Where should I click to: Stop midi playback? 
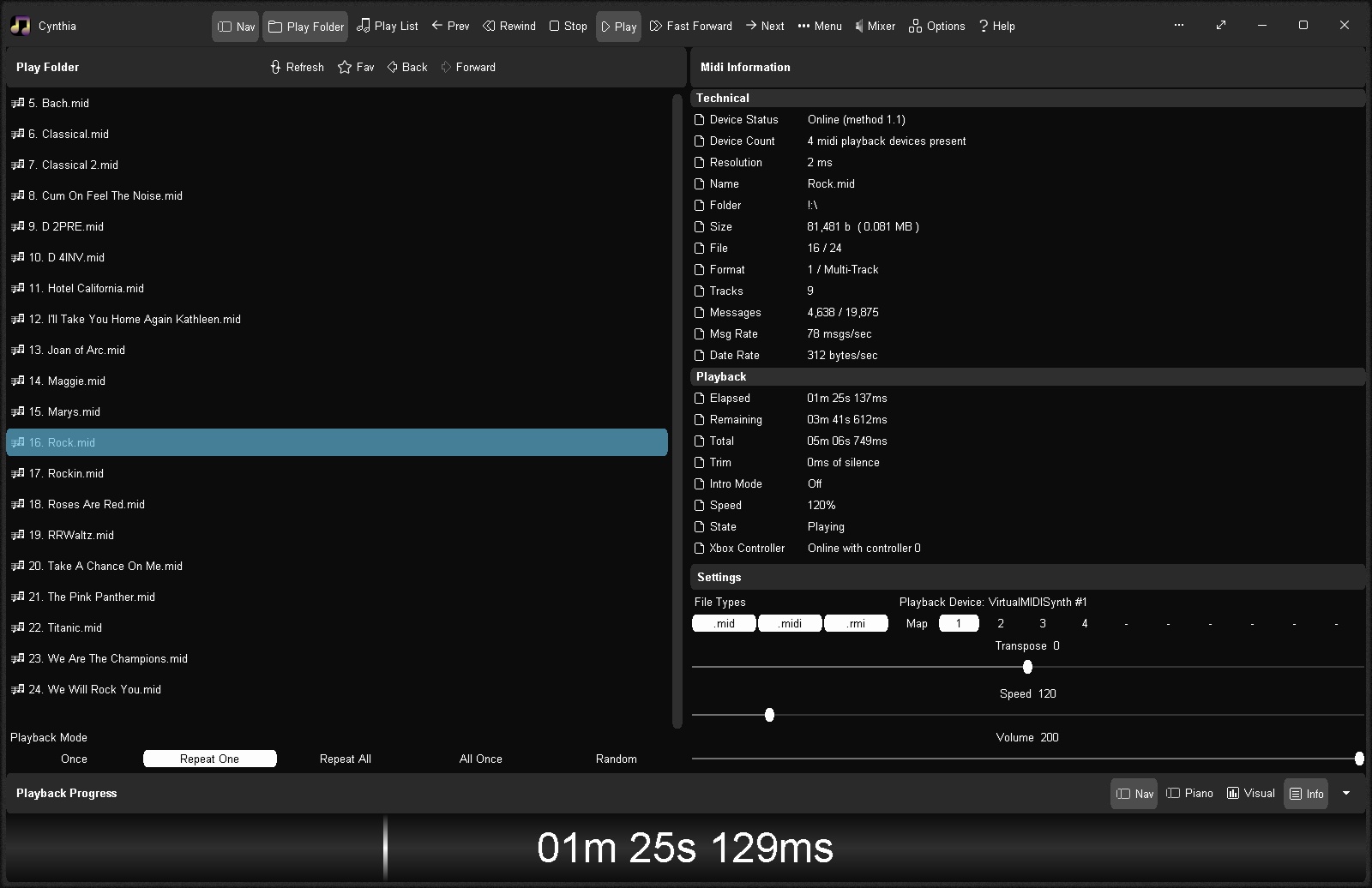coord(568,27)
